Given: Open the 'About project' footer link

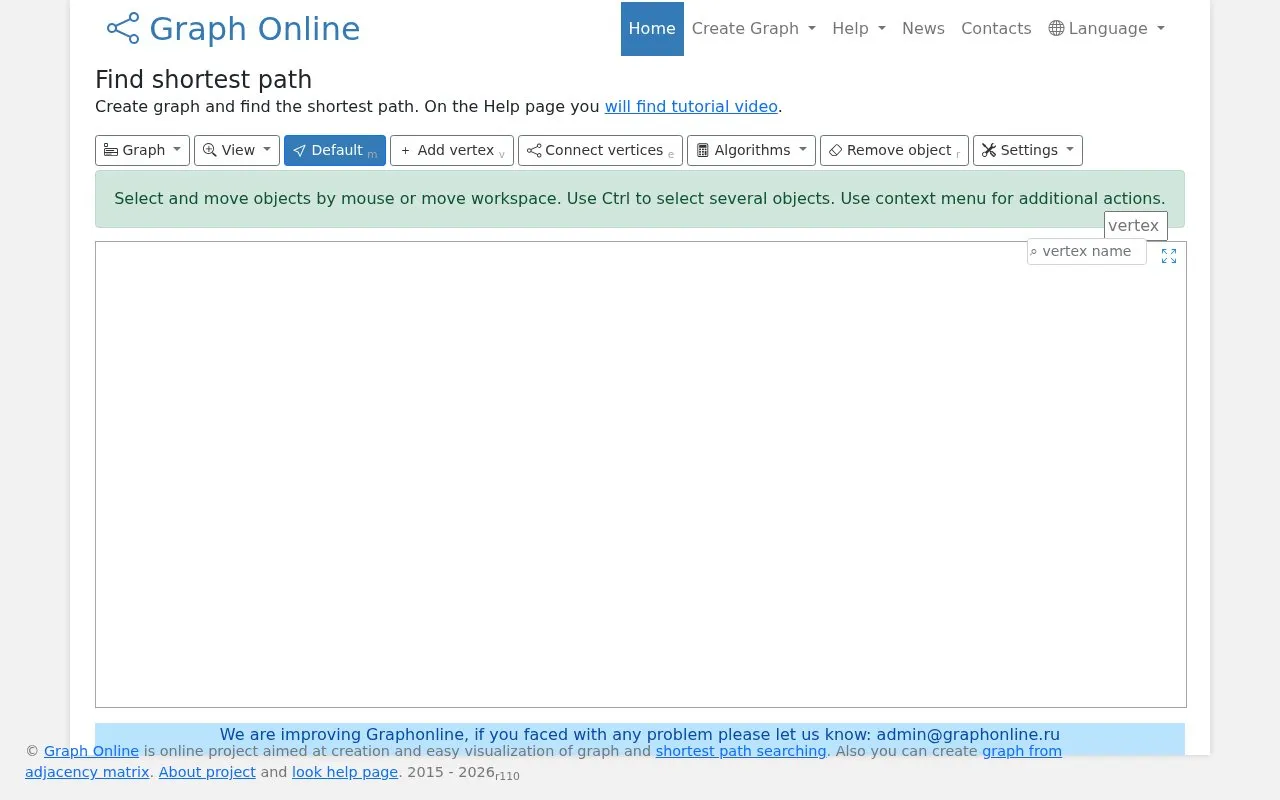Looking at the screenshot, I should coord(207,772).
